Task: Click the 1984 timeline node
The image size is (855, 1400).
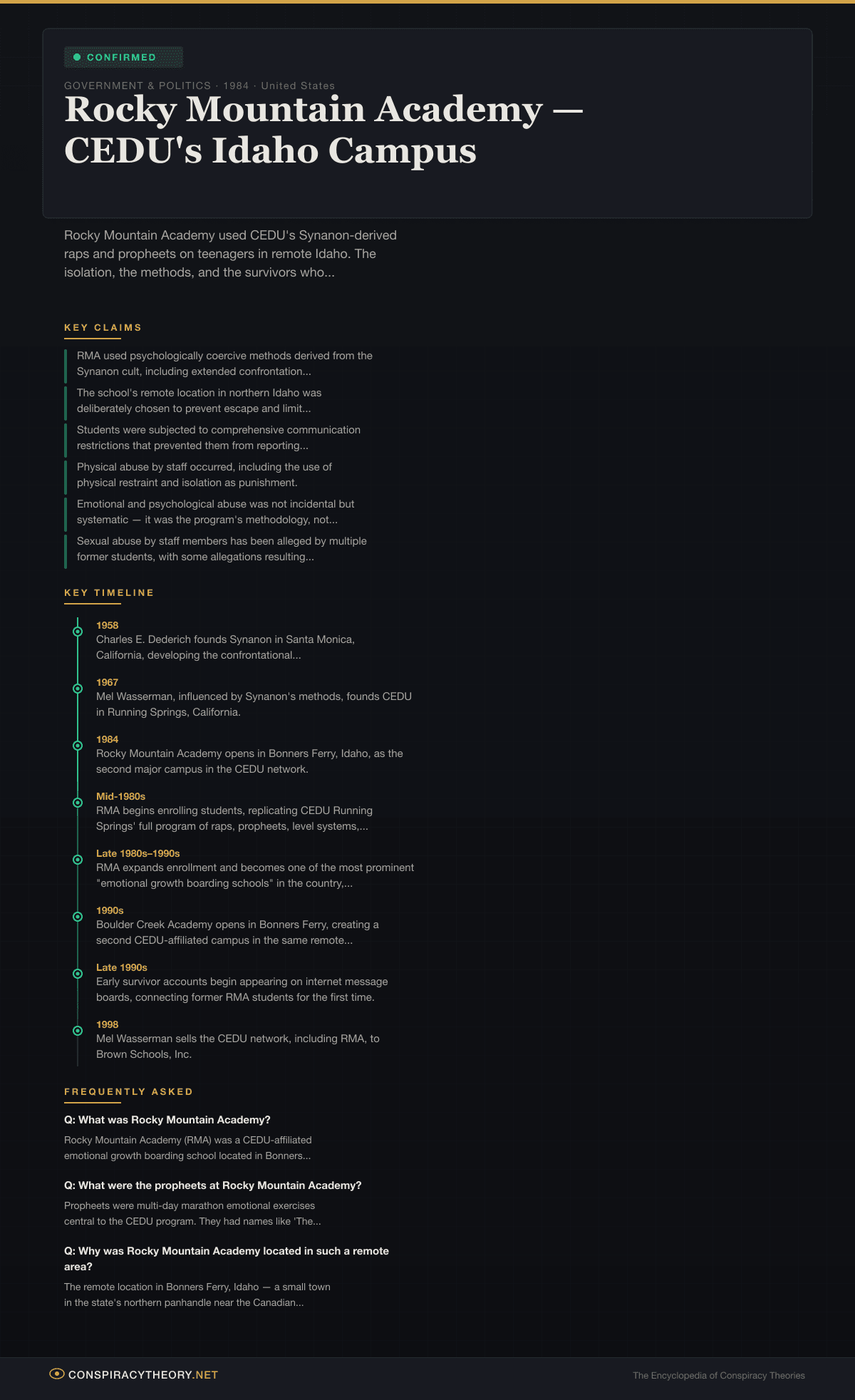Action: pos(78,746)
